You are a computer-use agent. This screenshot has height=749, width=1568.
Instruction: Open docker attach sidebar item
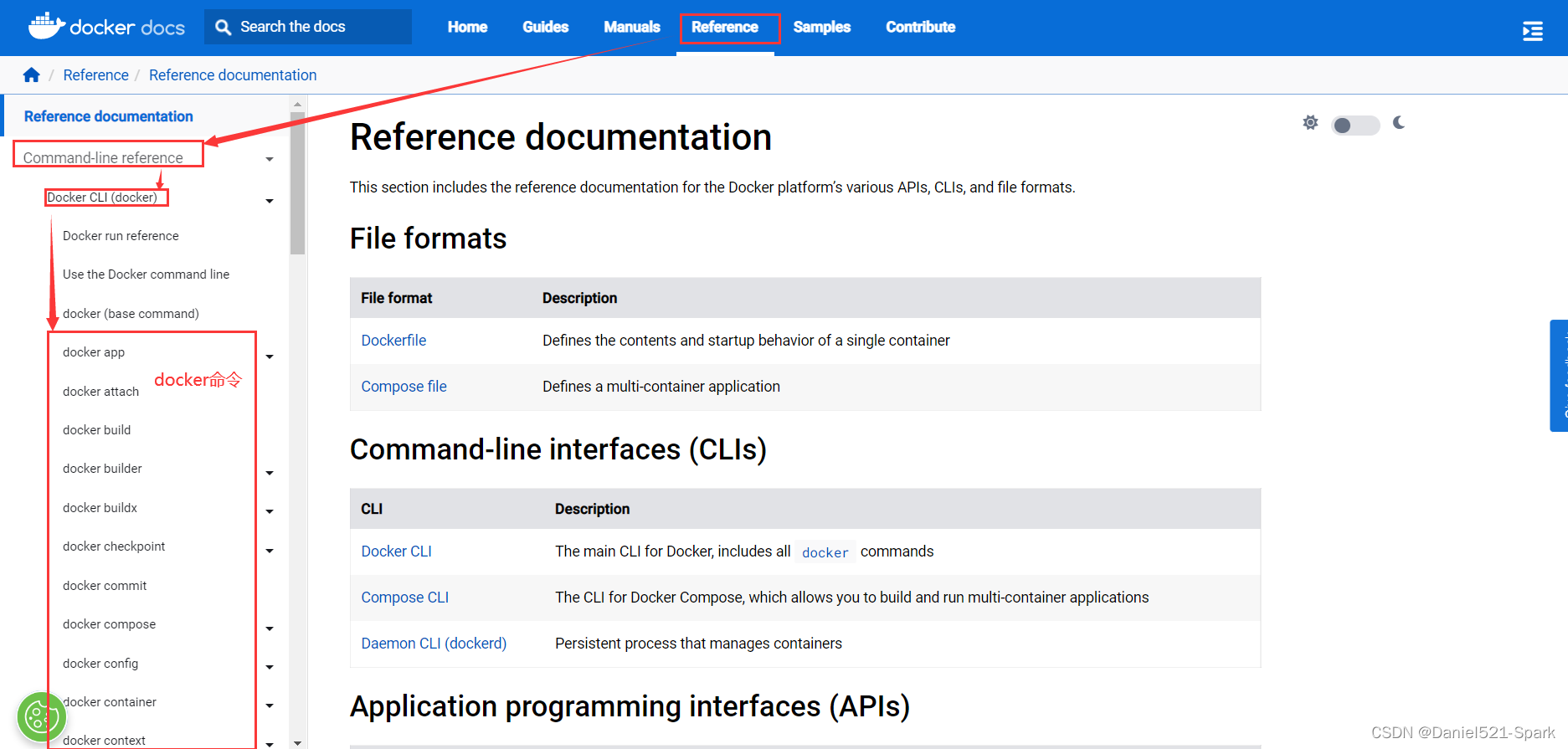[x=100, y=392]
